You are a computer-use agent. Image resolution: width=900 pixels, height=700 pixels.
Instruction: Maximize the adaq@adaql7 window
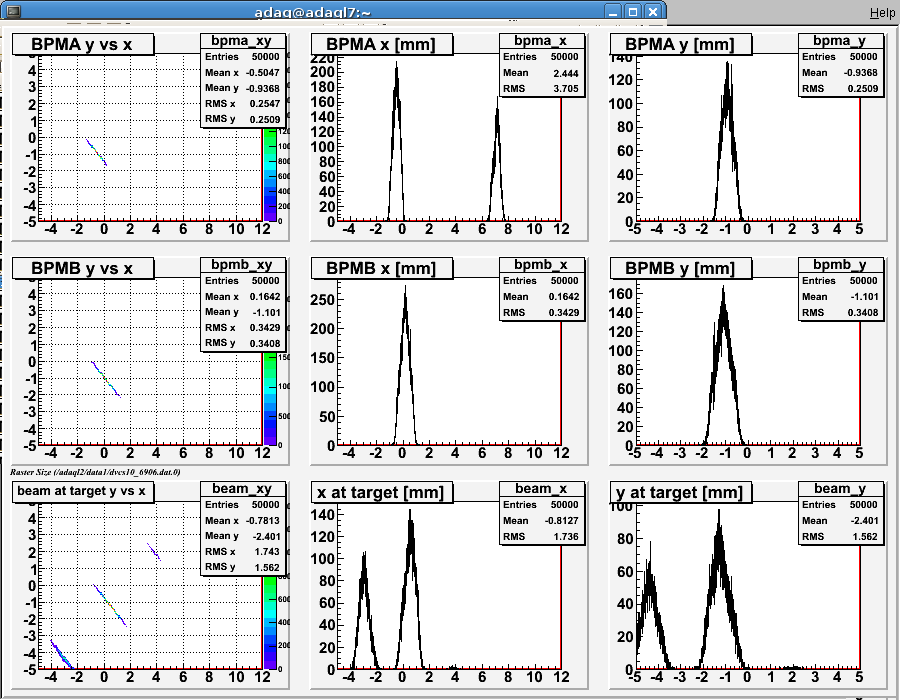(x=633, y=11)
